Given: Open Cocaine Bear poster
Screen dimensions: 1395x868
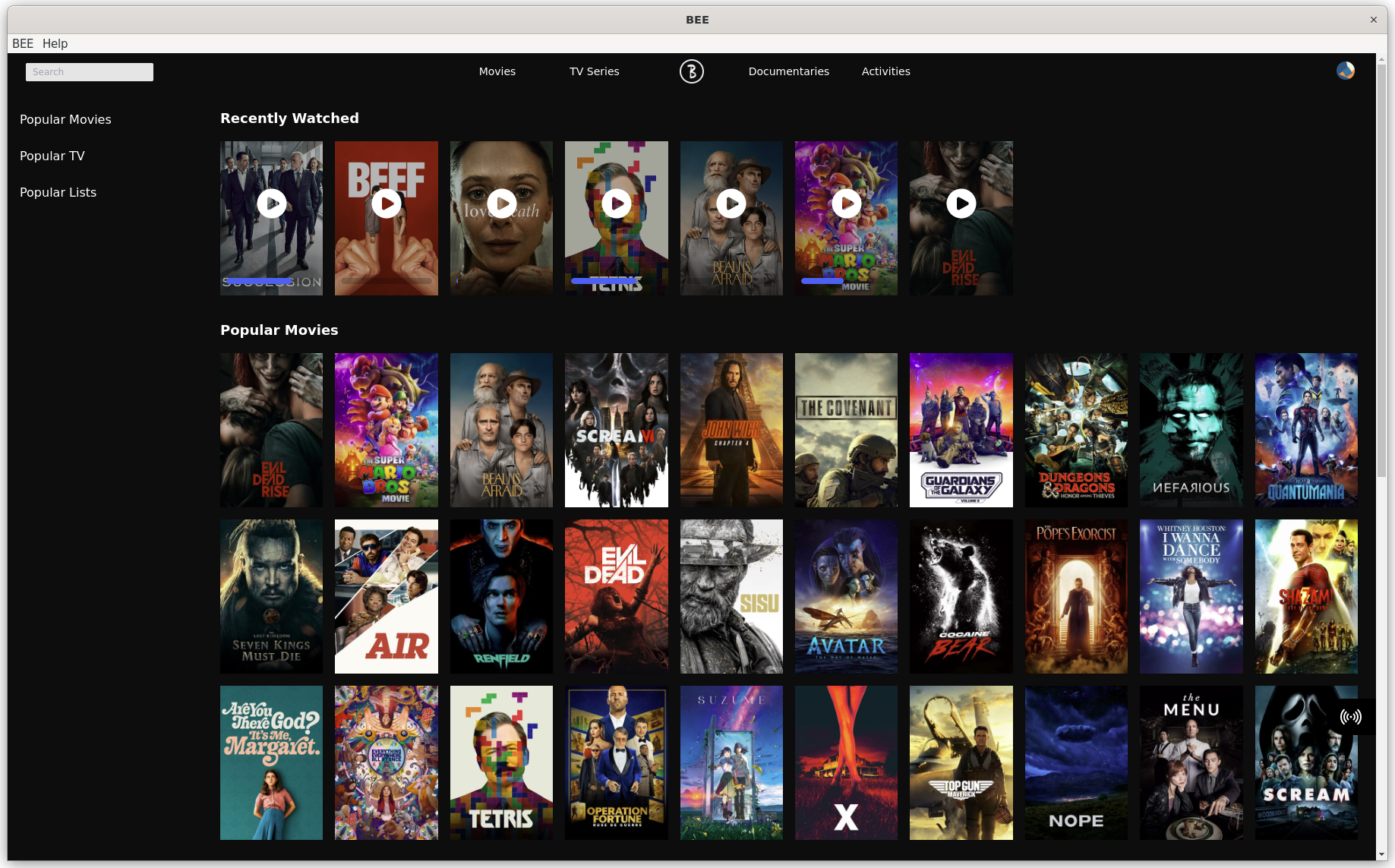Looking at the screenshot, I should 961,596.
